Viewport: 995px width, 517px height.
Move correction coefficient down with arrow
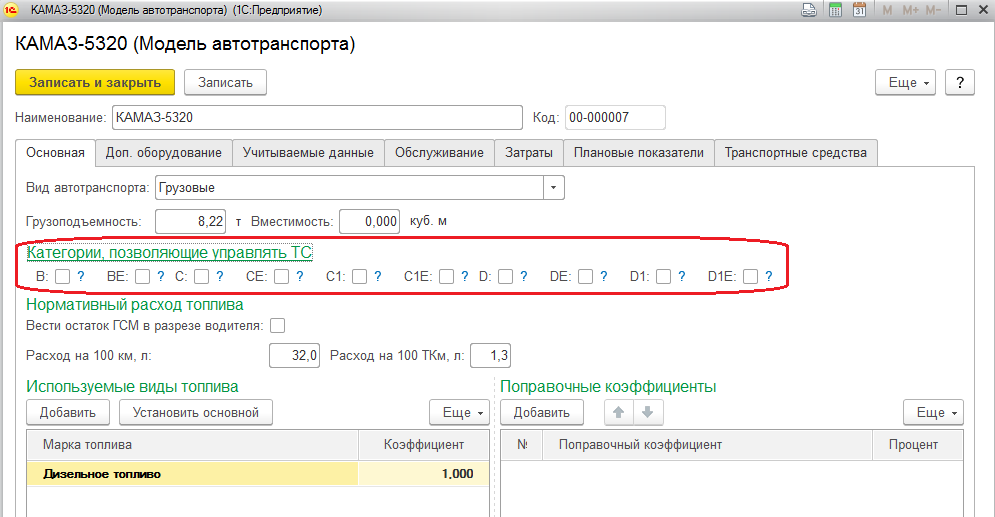(x=648, y=412)
